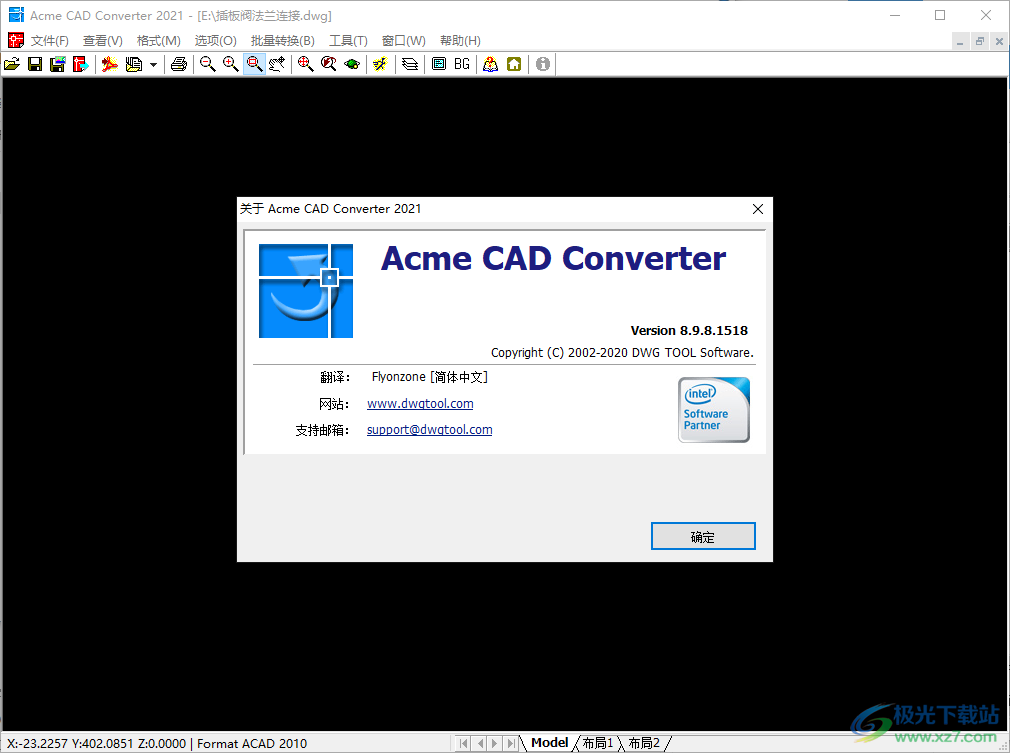Click the Zoom Extents magnifier icon
The width and height of the screenshot is (1010, 753).
coord(306,64)
